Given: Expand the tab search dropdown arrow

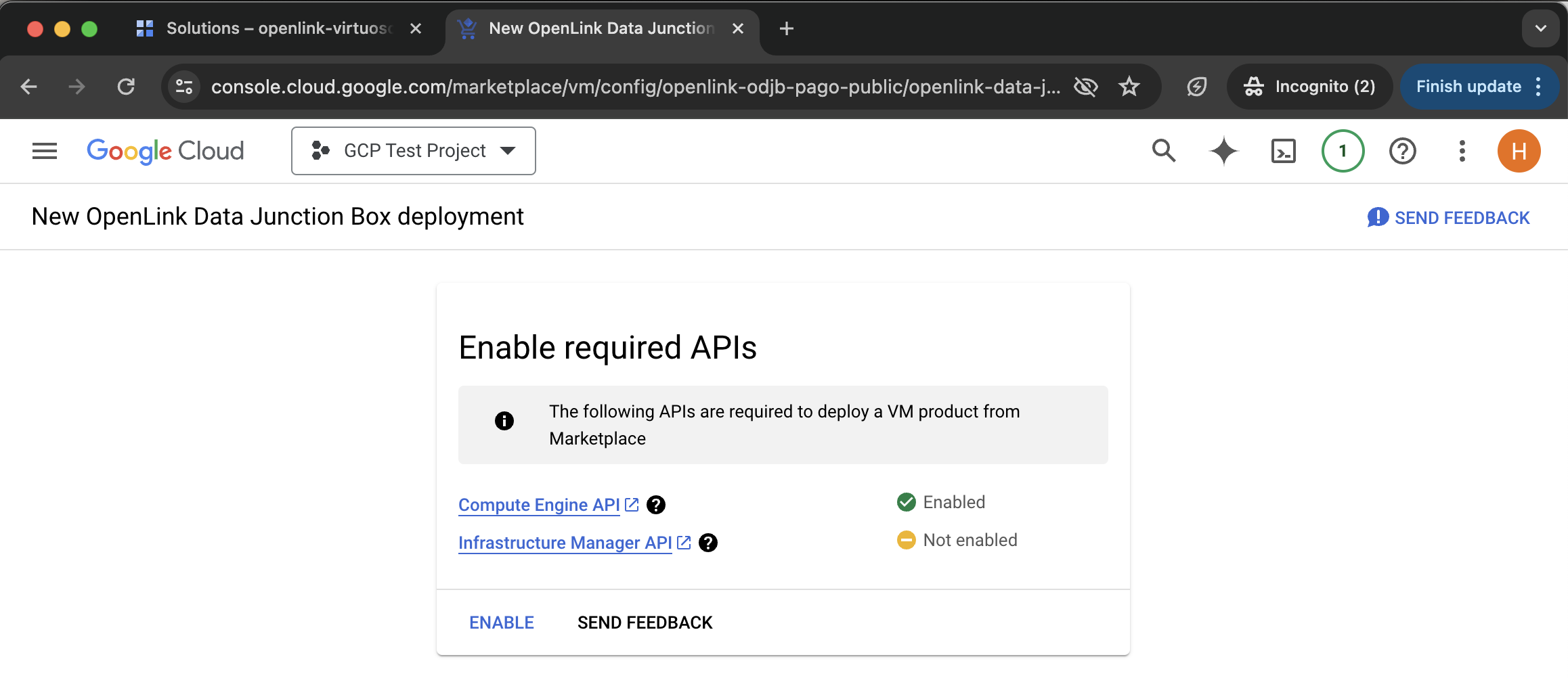Looking at the screenshot, I should coord(1541,28).
